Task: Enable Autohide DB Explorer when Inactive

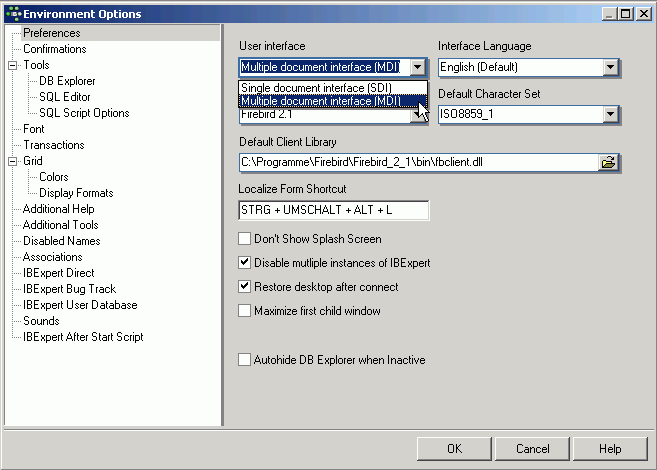Action: point(244,359)
